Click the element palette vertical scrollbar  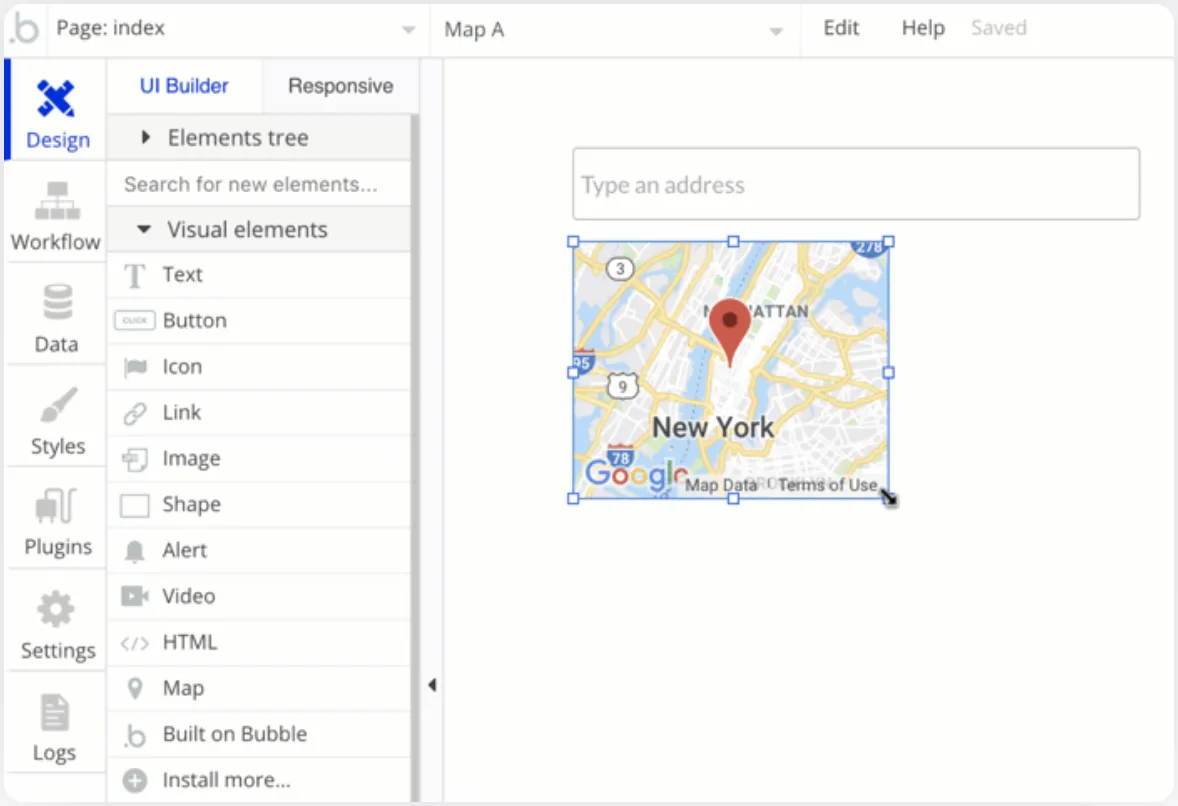coord(415,458)
